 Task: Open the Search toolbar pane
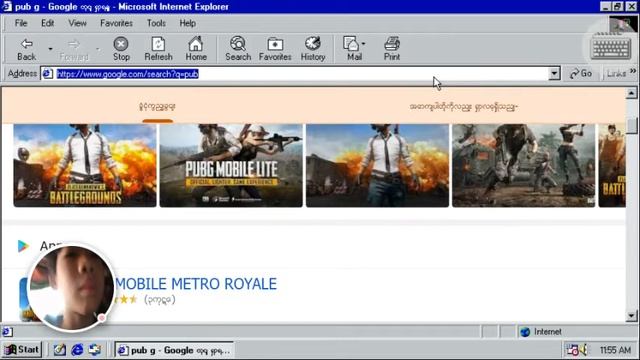238,49
